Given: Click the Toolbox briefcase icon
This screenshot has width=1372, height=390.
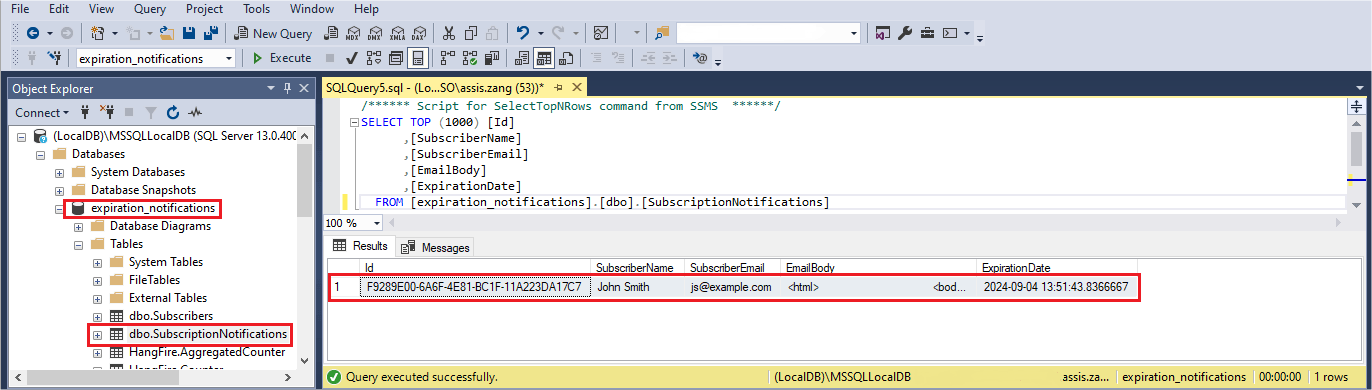Looking at the screenshot, I should click(927, 33).
